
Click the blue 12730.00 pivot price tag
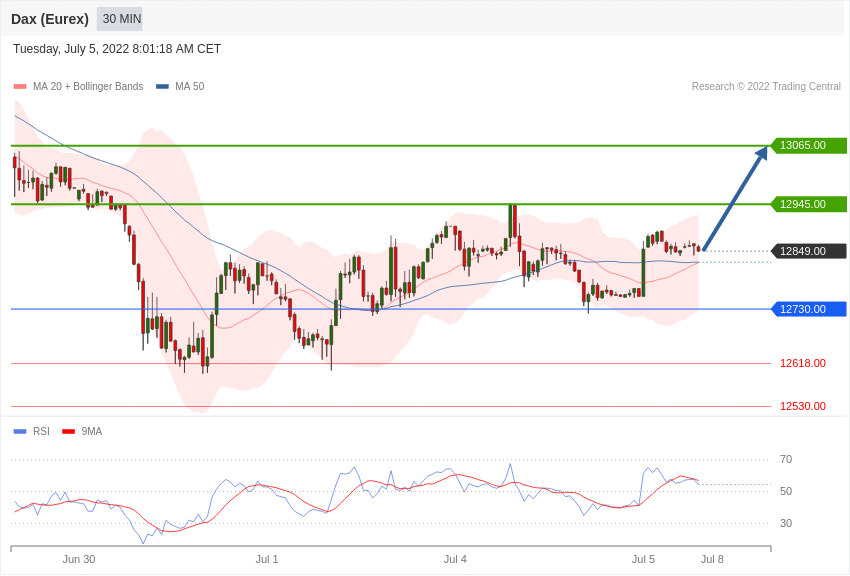(x=808, y=309)
